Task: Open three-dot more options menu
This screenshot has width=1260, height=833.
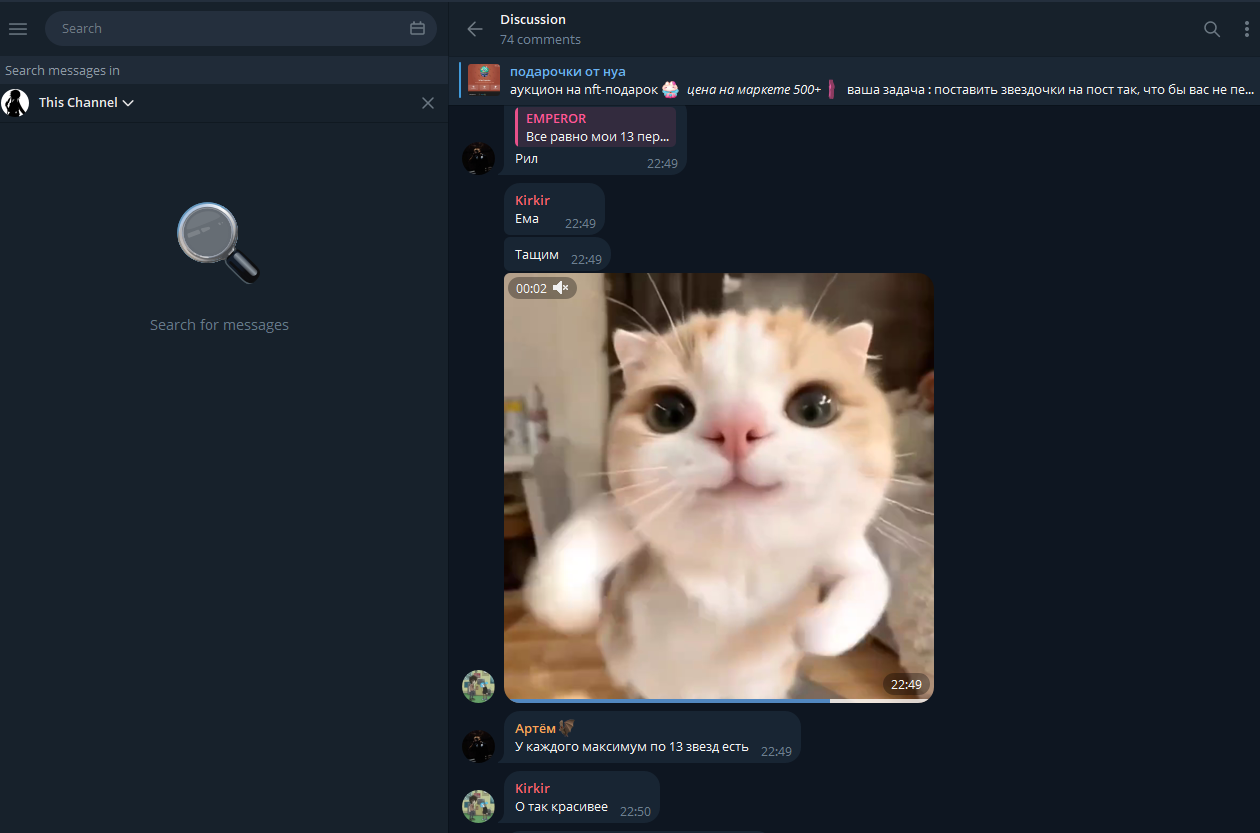Action: [1246, 29]
